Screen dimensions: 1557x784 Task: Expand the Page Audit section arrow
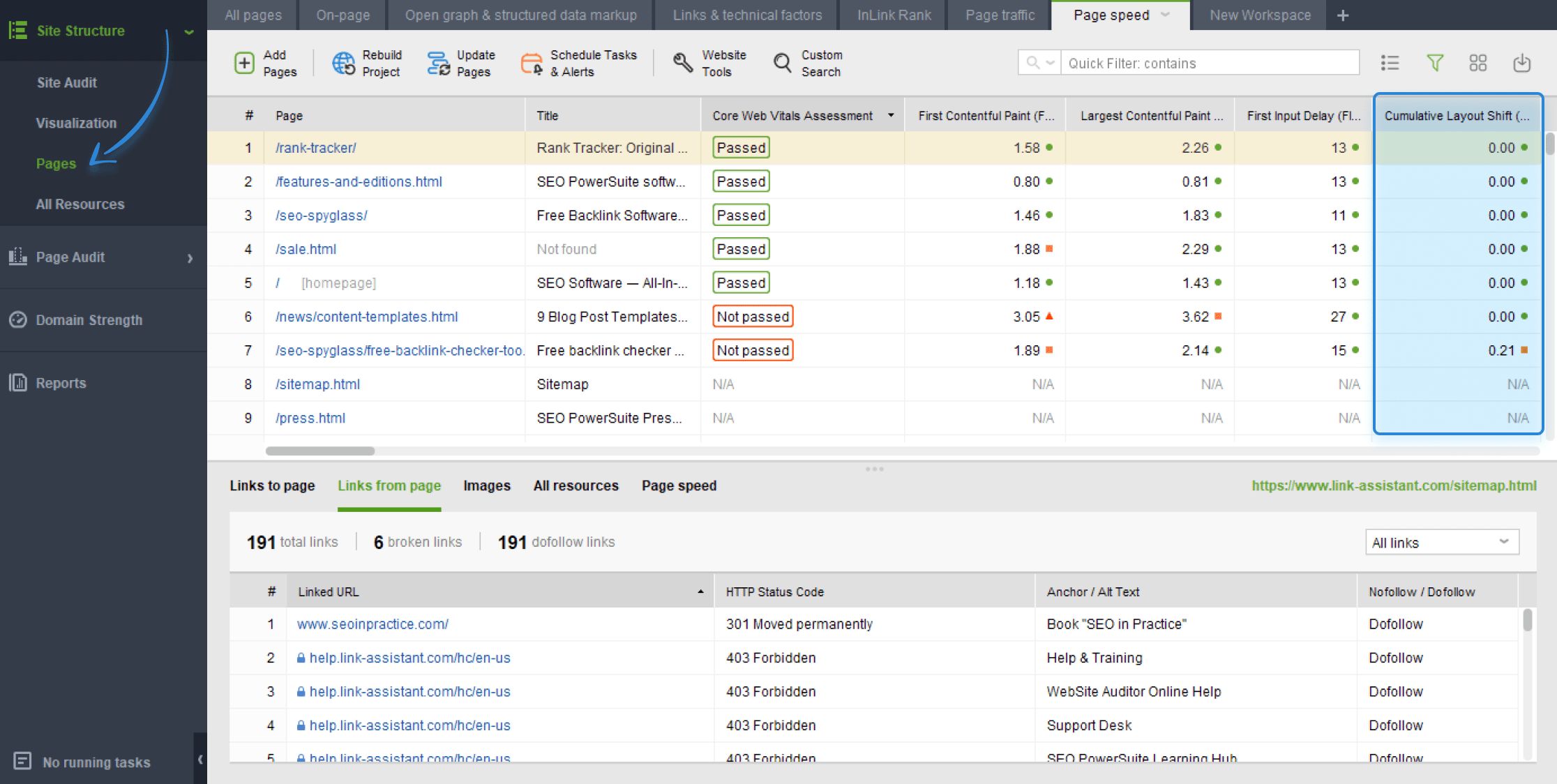(x=190, y=258)
